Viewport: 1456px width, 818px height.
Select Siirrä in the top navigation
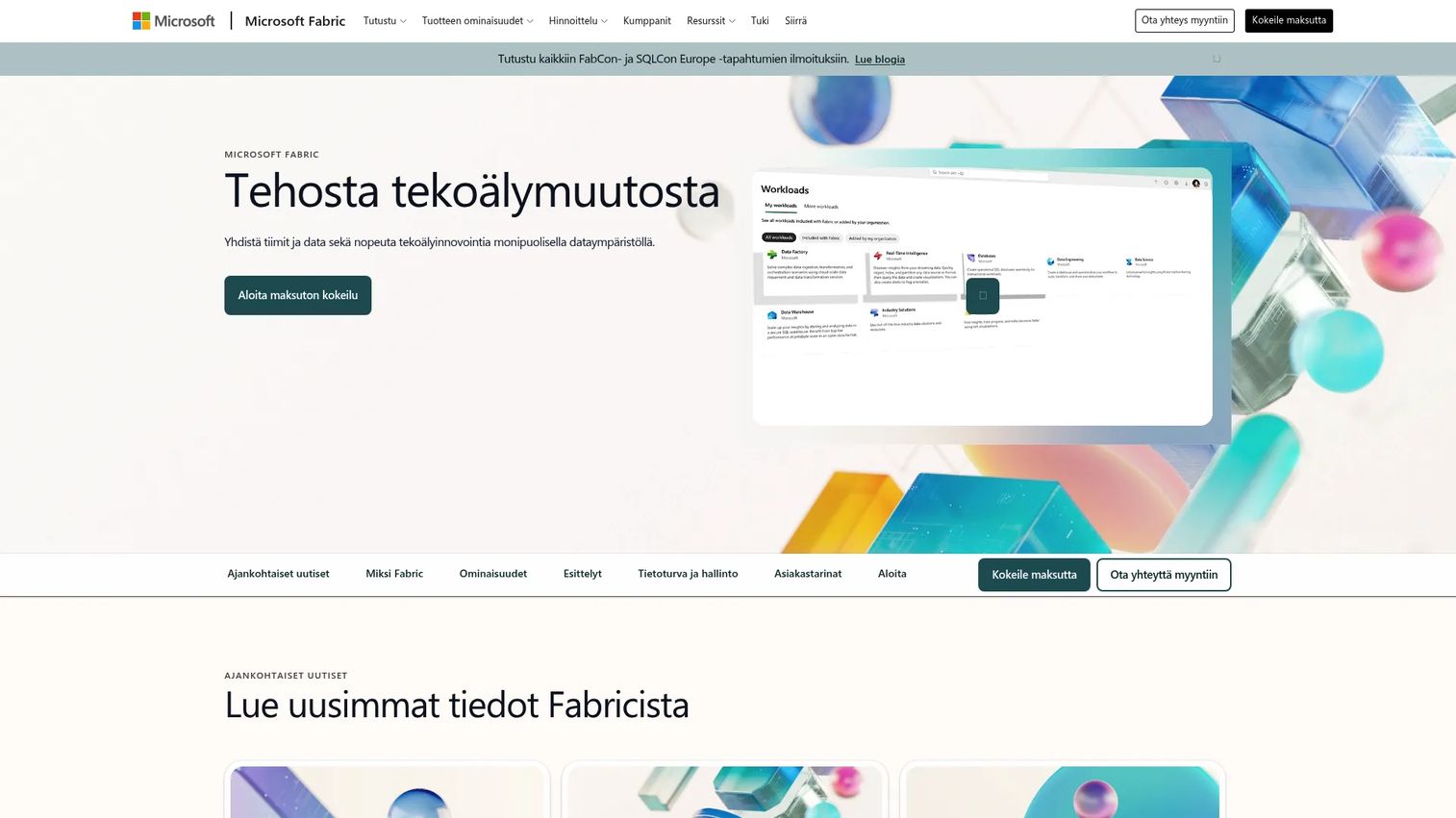click(795, 20)
